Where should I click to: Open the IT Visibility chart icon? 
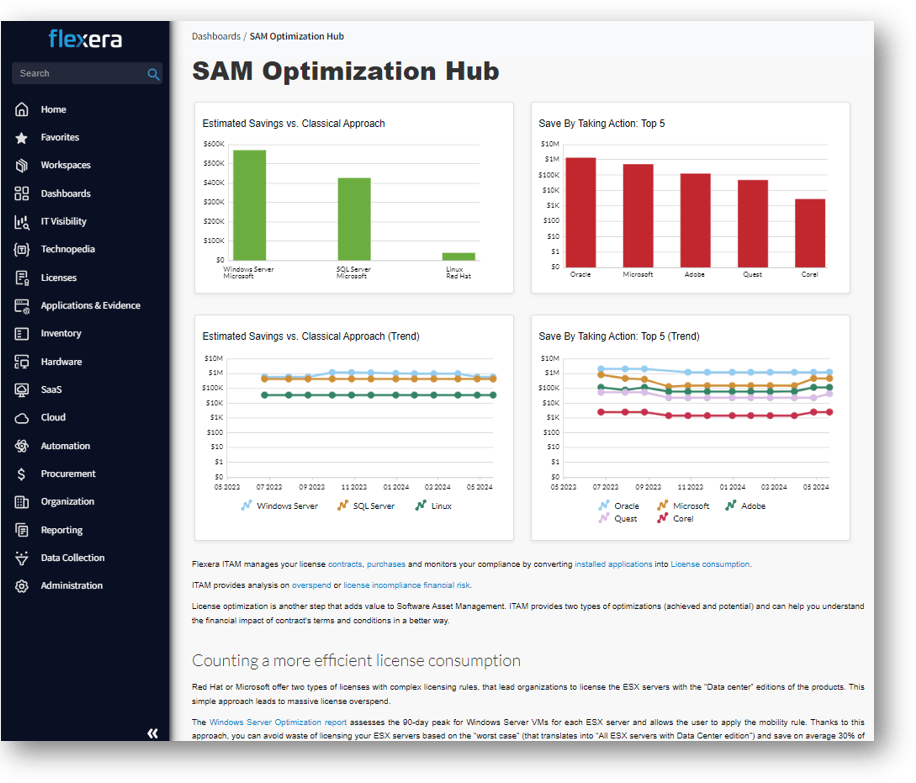click(x=22, y=221)
